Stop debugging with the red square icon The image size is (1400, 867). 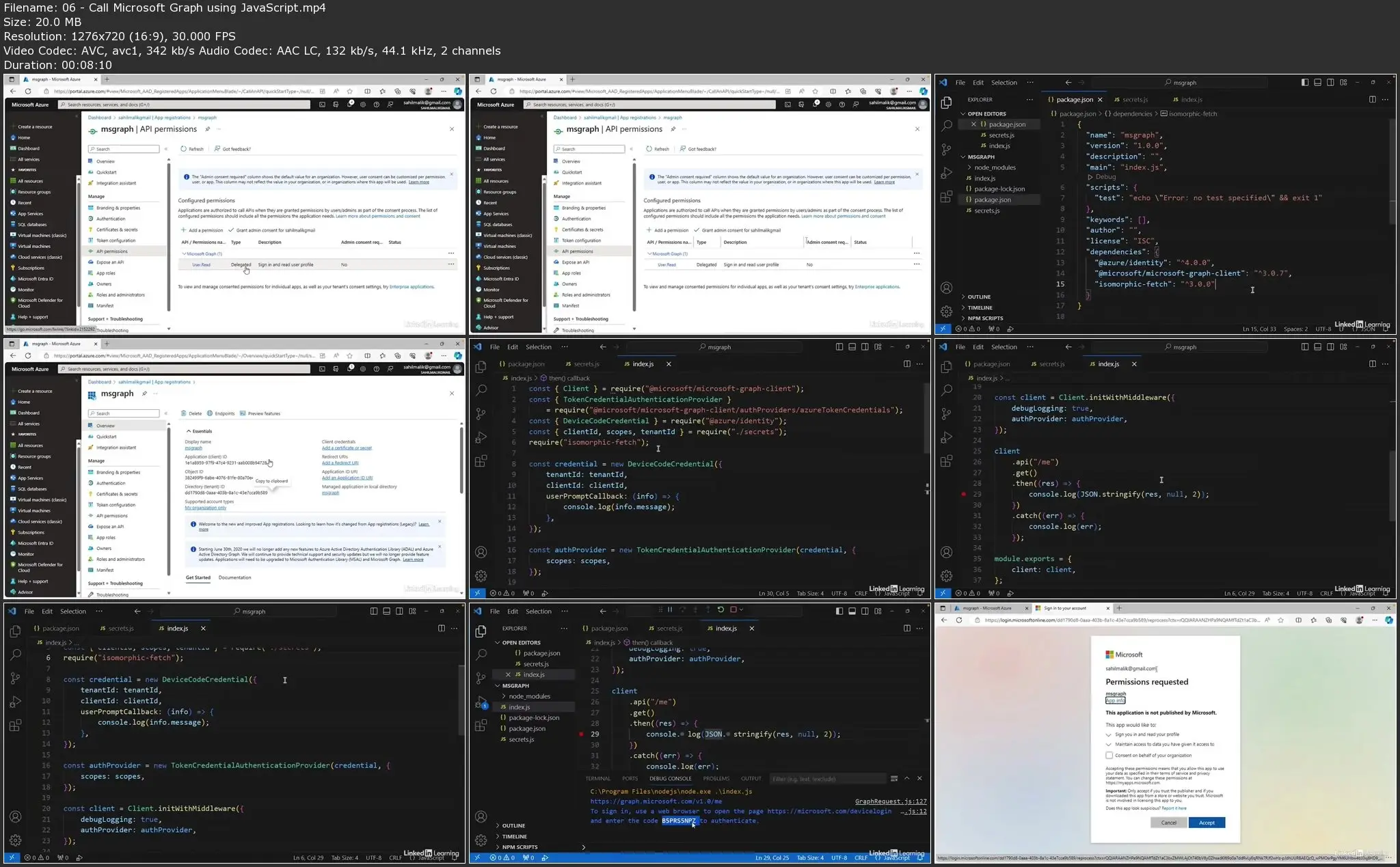click(x=733, y=609)
